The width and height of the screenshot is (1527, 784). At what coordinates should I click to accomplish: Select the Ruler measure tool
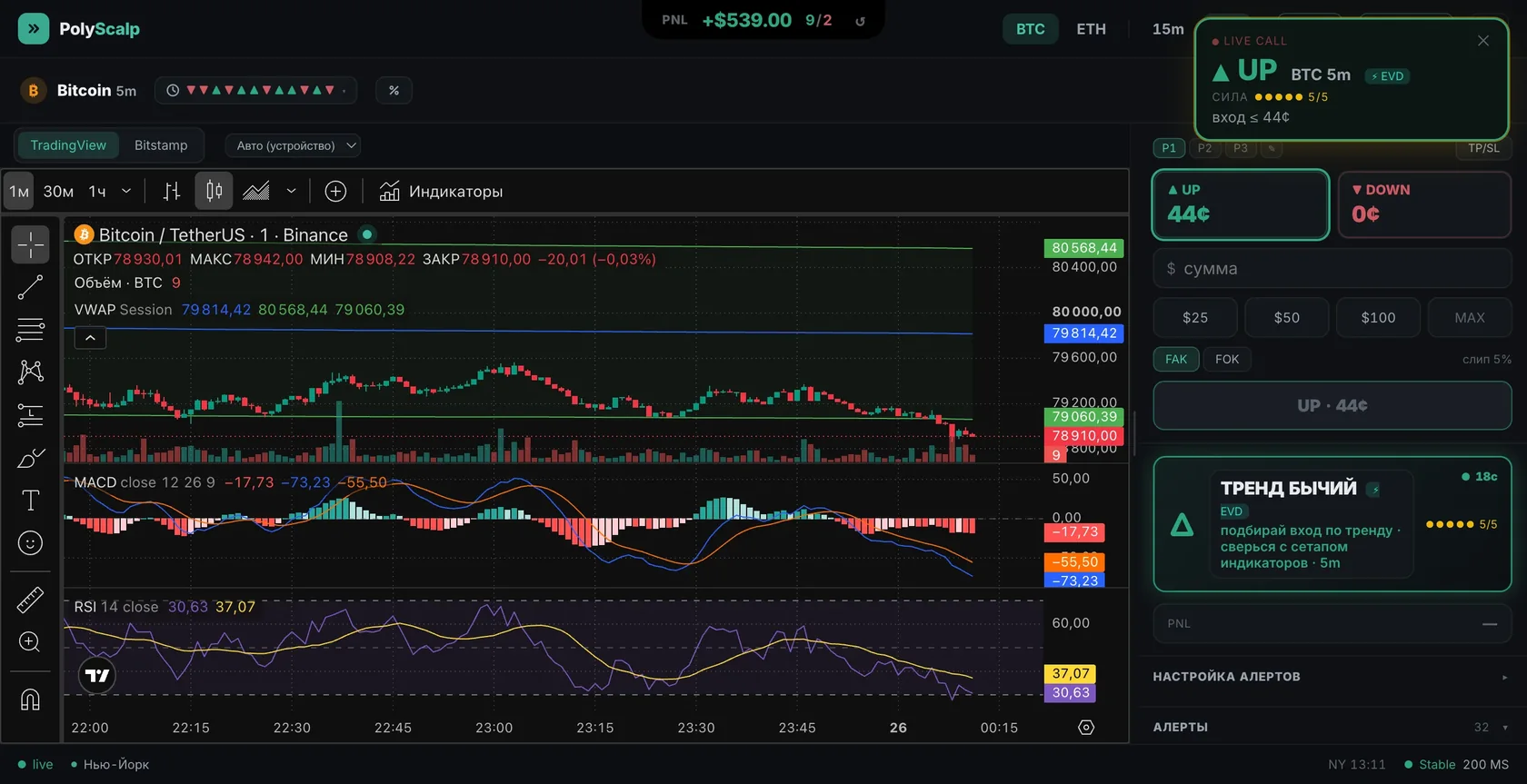coord(30,600)
